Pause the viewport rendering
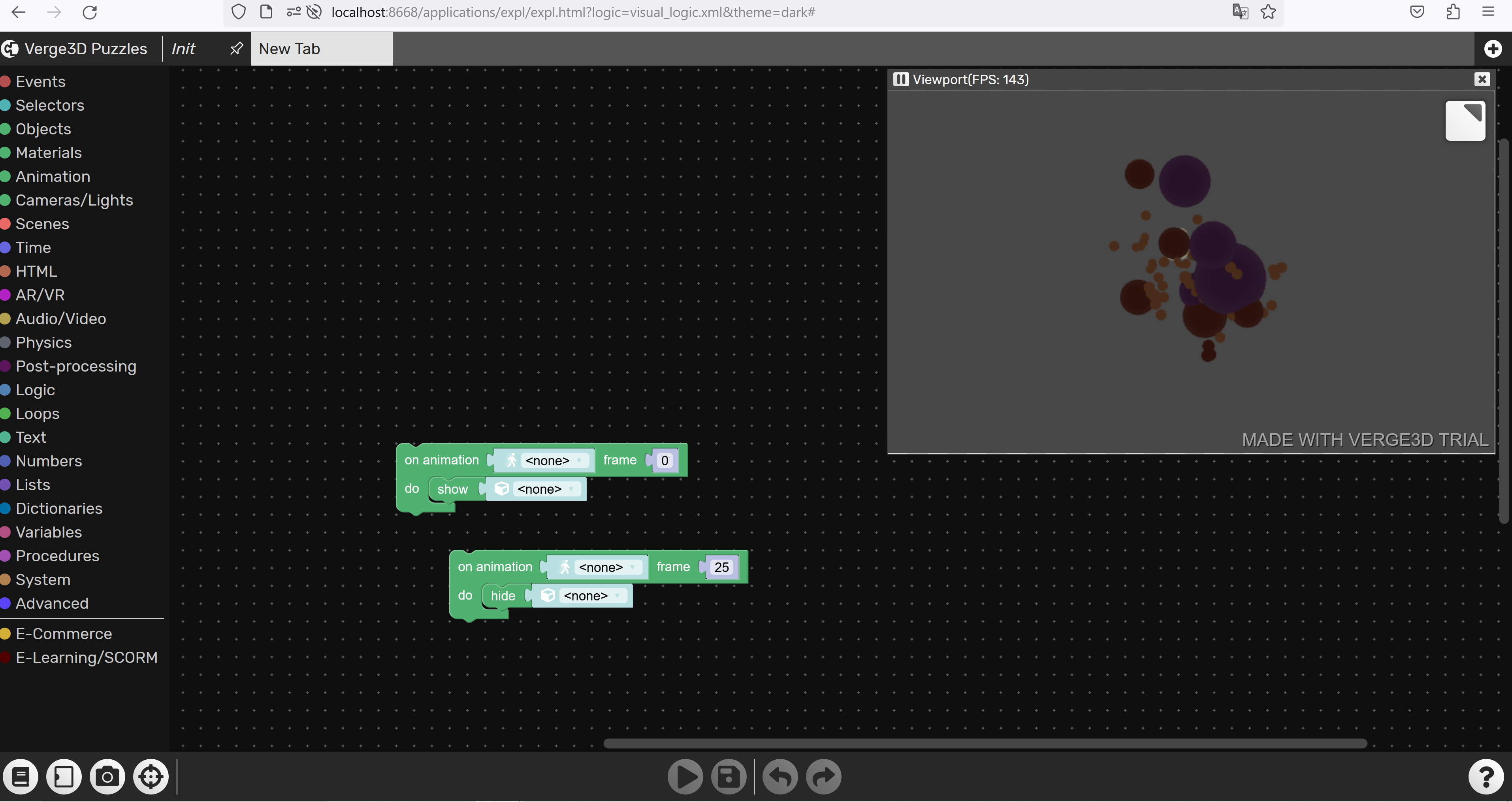Image resolution: width=1512 pixels, height=802 pixels. pyautogui.click(x=900, y=79)
